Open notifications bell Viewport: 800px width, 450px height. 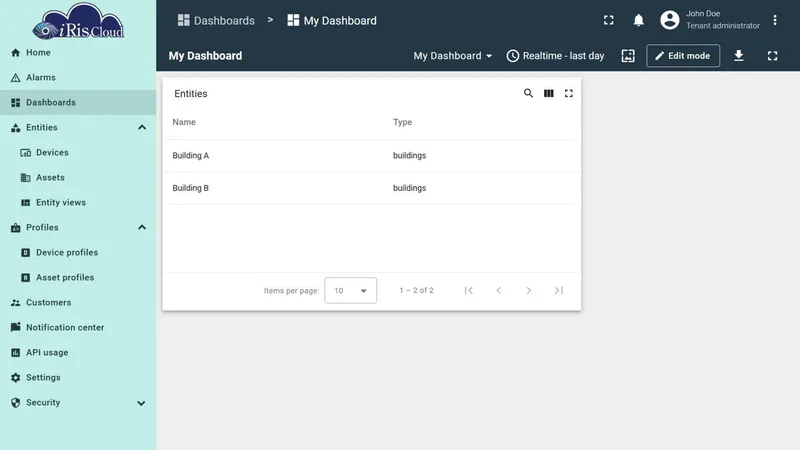click(638, 20)
